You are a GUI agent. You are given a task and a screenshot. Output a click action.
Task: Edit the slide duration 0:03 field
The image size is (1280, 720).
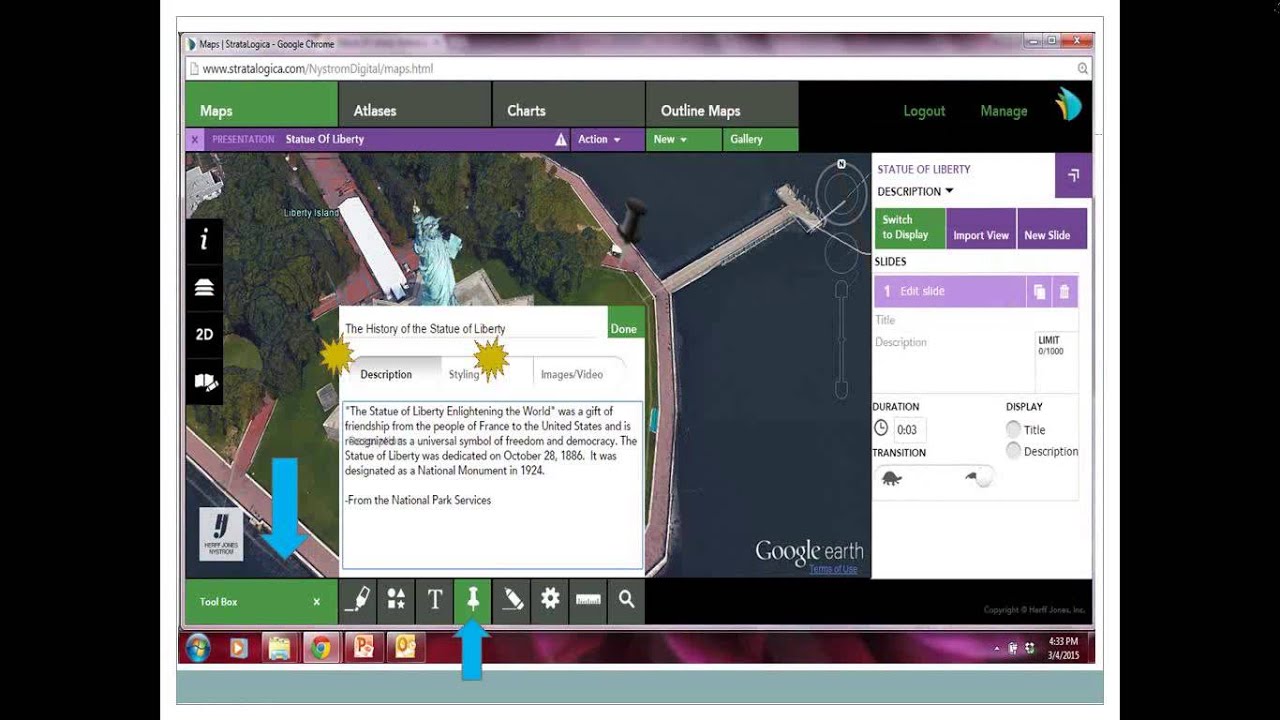909,430
